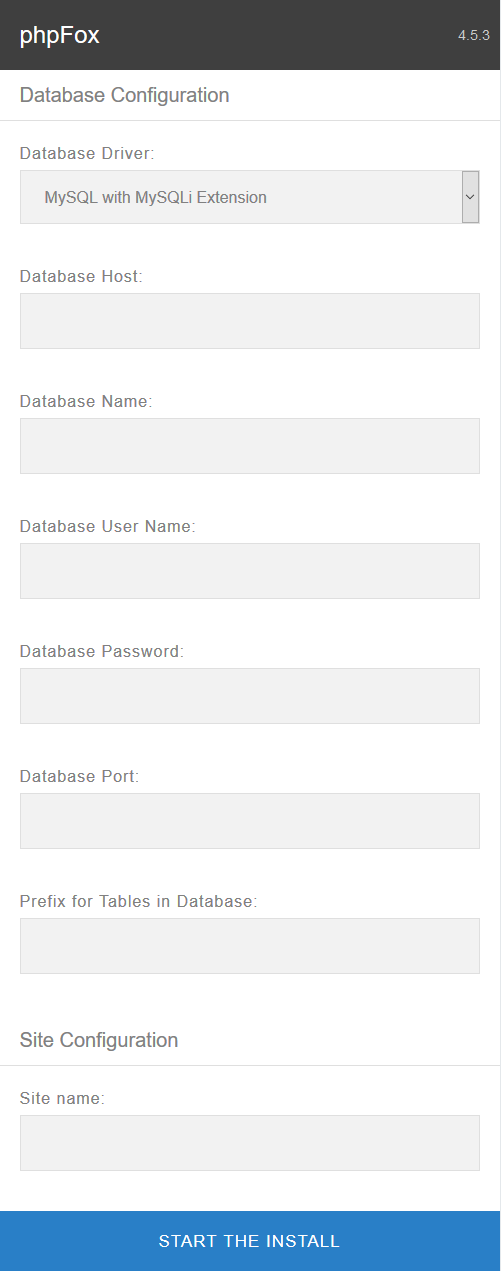501x1271 pixels.
Task: Click the Database Port label text
Action: tap(80, 776)
